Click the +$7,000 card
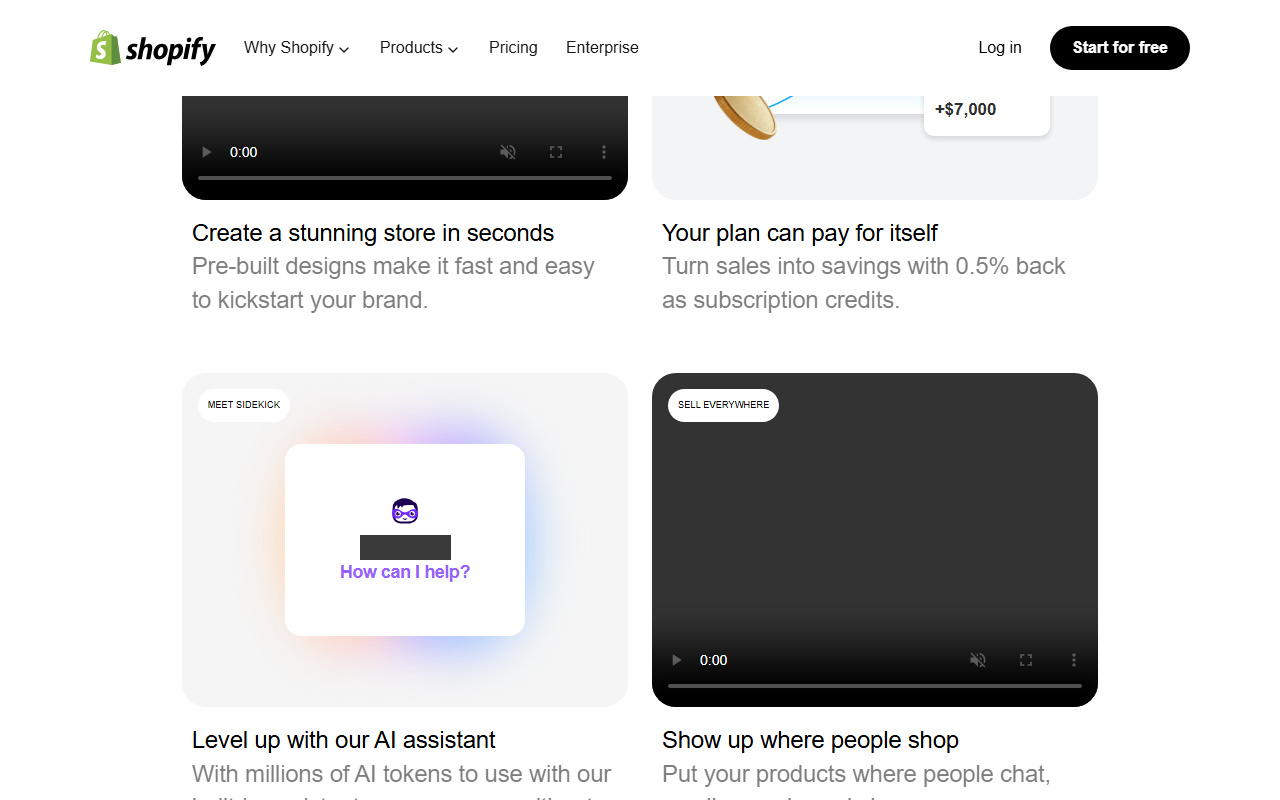 [987, 115]
